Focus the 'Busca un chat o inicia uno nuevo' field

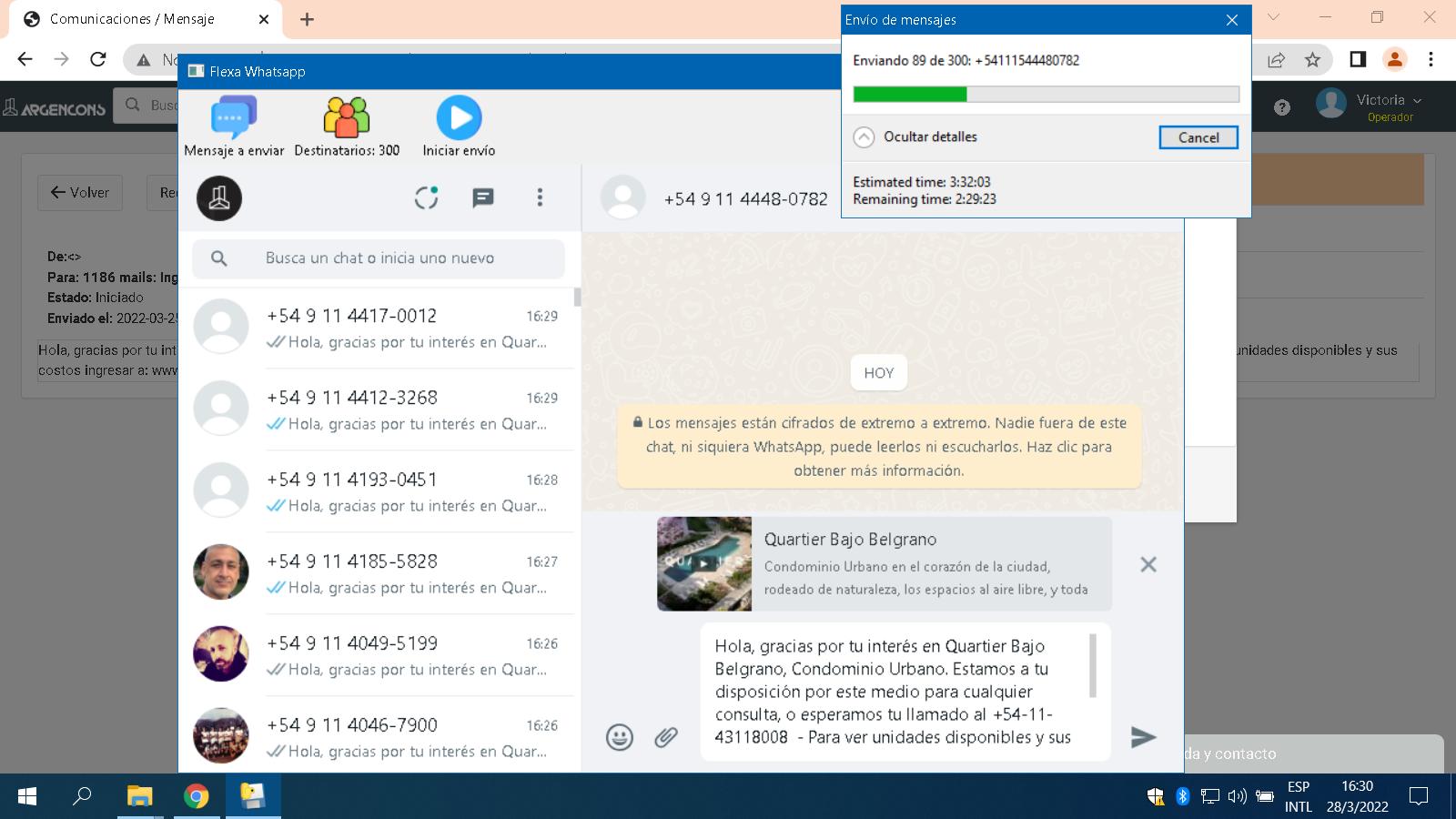pyautogui.click(x=379, y=258)
